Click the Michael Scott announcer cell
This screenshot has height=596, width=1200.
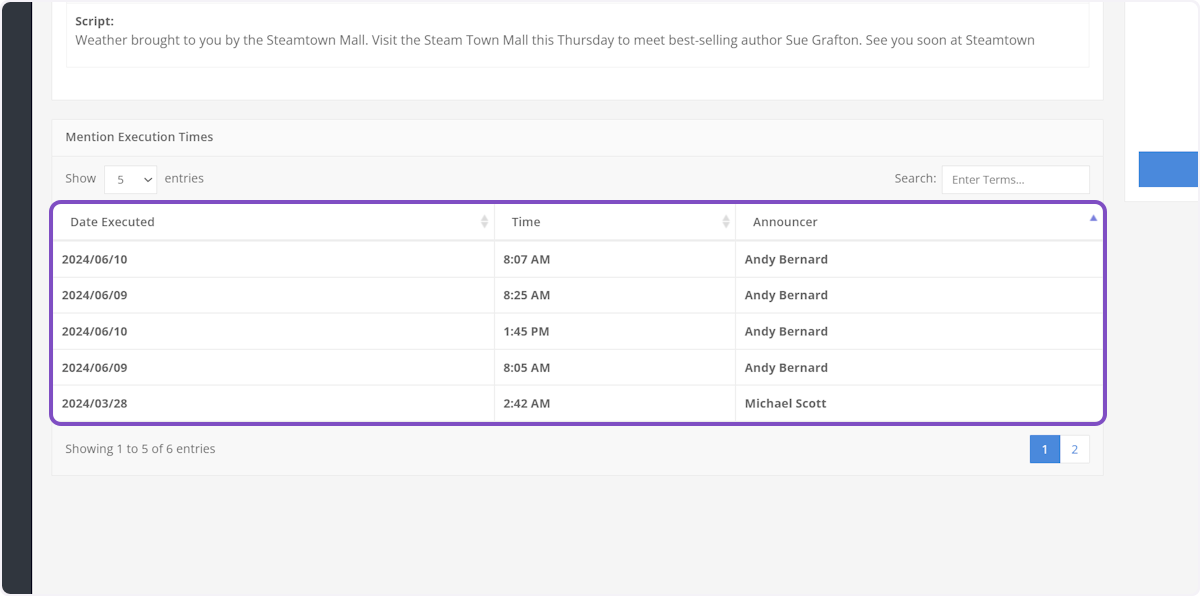[785, 404]
